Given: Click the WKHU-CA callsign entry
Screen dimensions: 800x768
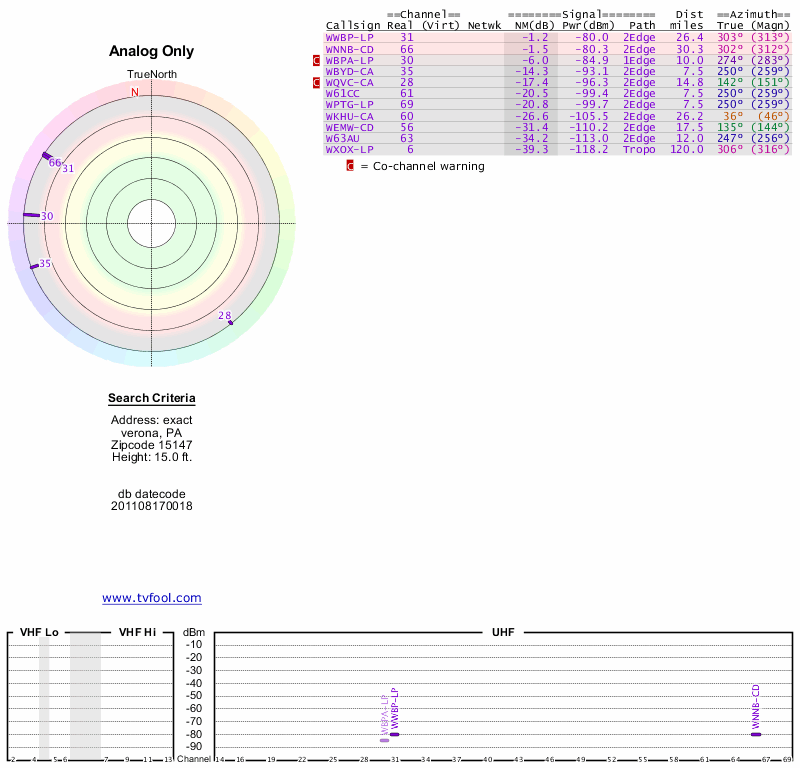Looking at the screenshot, I should pos(350,116).
